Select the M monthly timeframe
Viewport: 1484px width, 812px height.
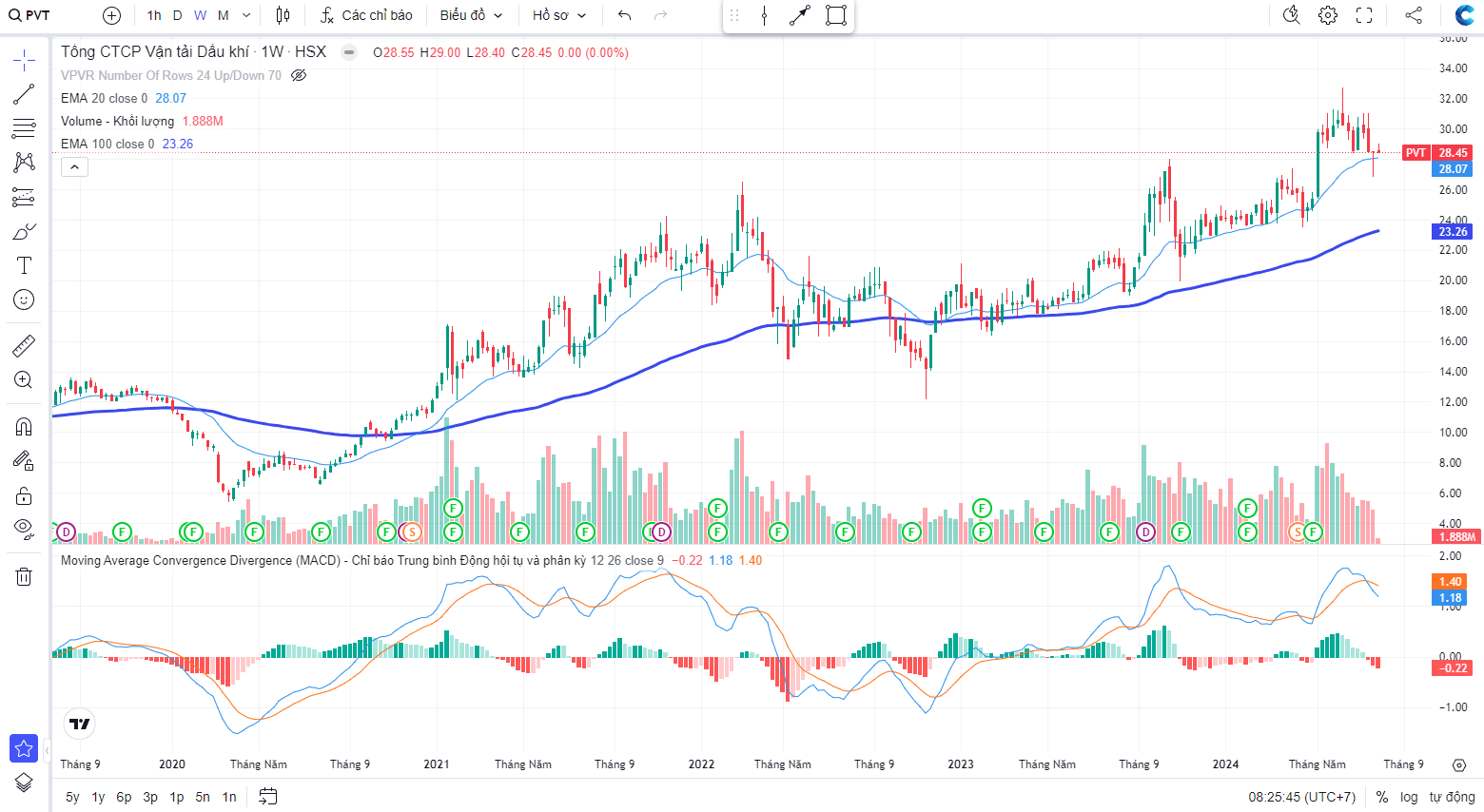pyautogui.click(x=223, y=15)
